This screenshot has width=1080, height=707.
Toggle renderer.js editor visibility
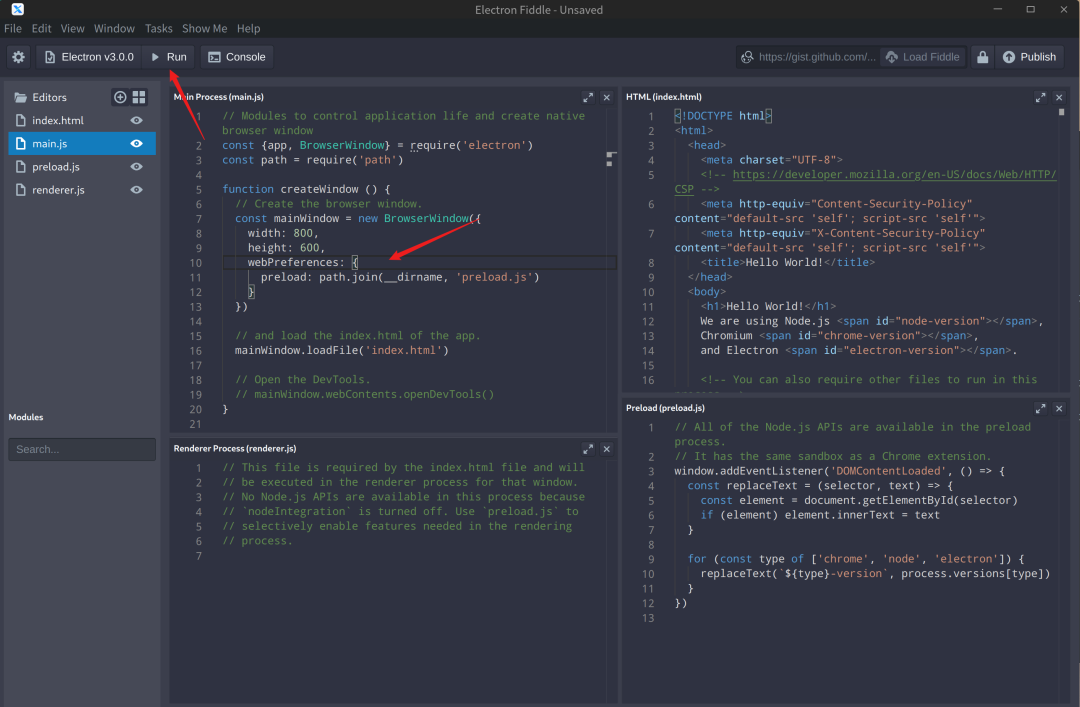point(137,190)
